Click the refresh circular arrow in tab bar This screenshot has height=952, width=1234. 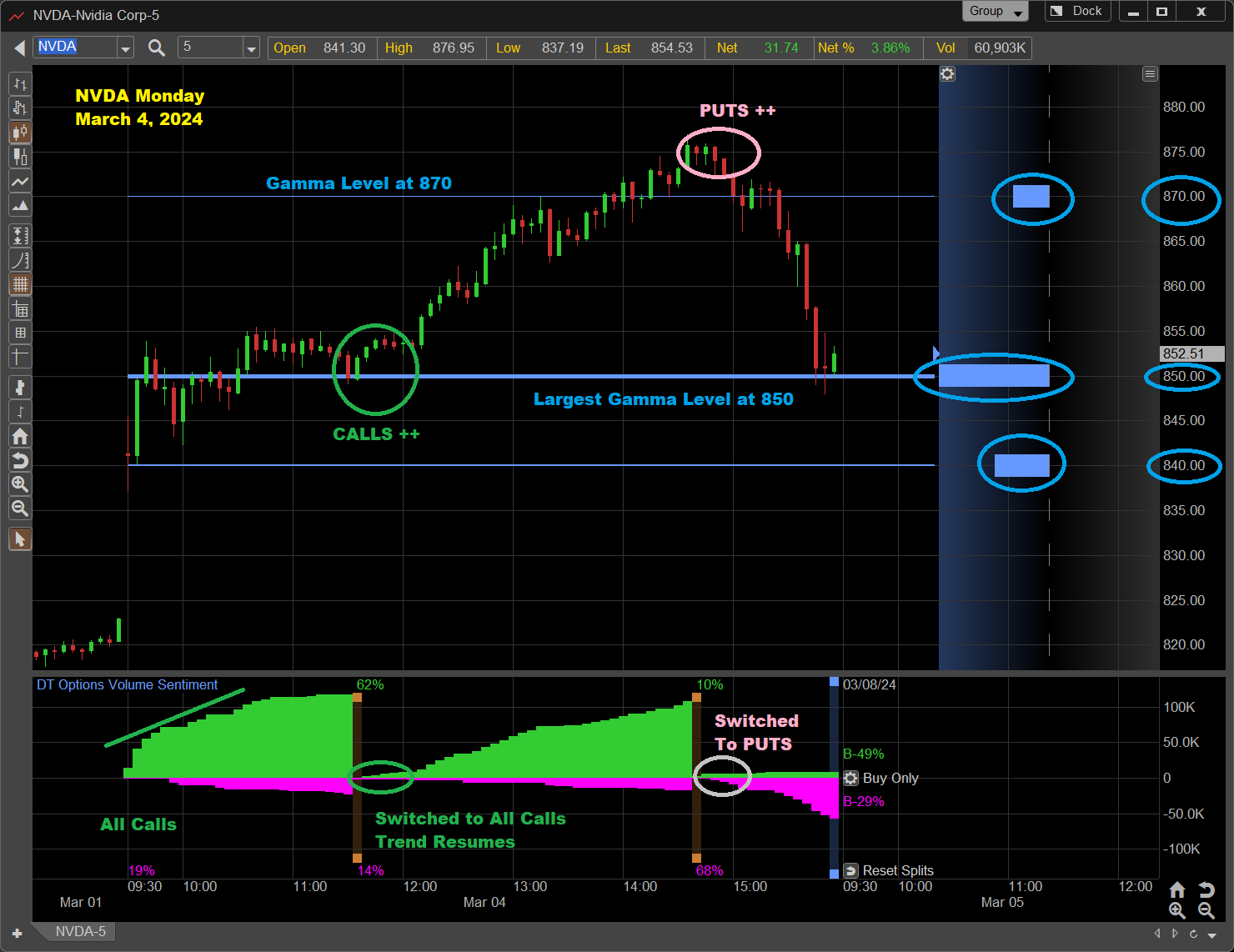pyautogui.click(x=1193, y=934)
